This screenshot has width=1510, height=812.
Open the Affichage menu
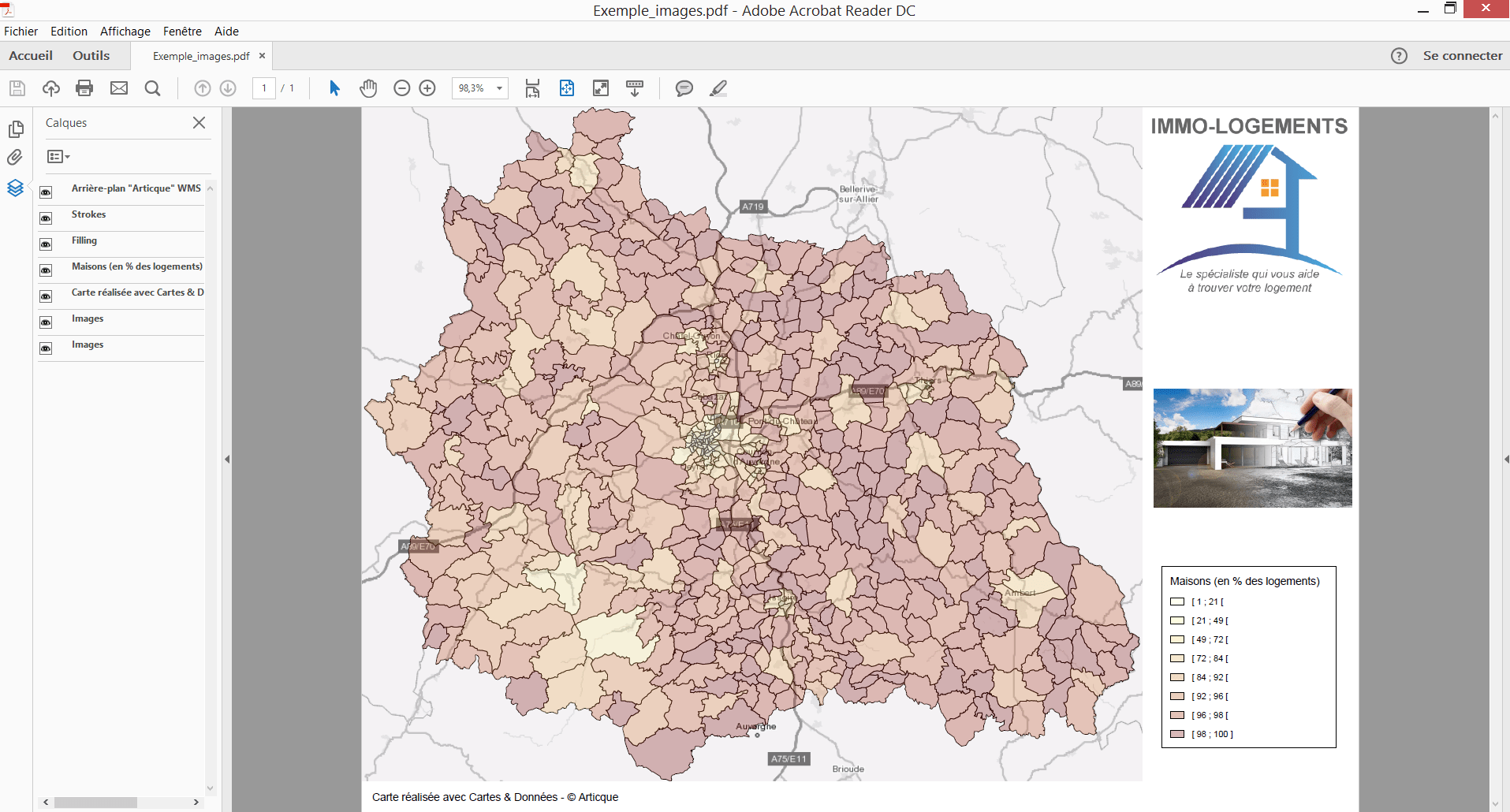(125, 32)
